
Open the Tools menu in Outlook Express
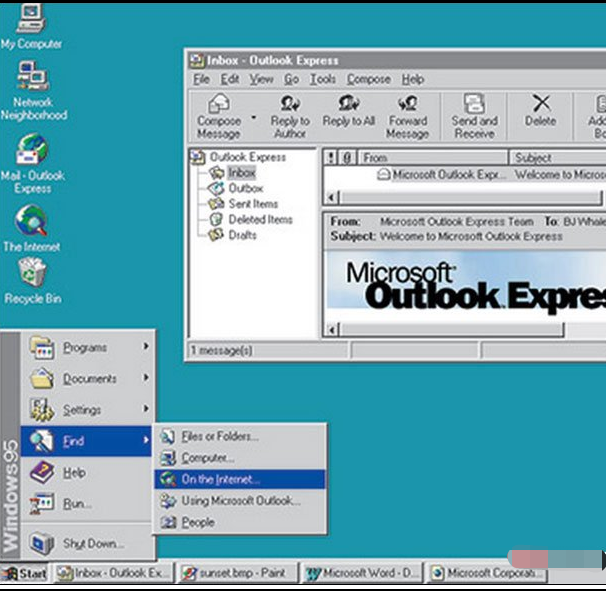tap(322, 79)
